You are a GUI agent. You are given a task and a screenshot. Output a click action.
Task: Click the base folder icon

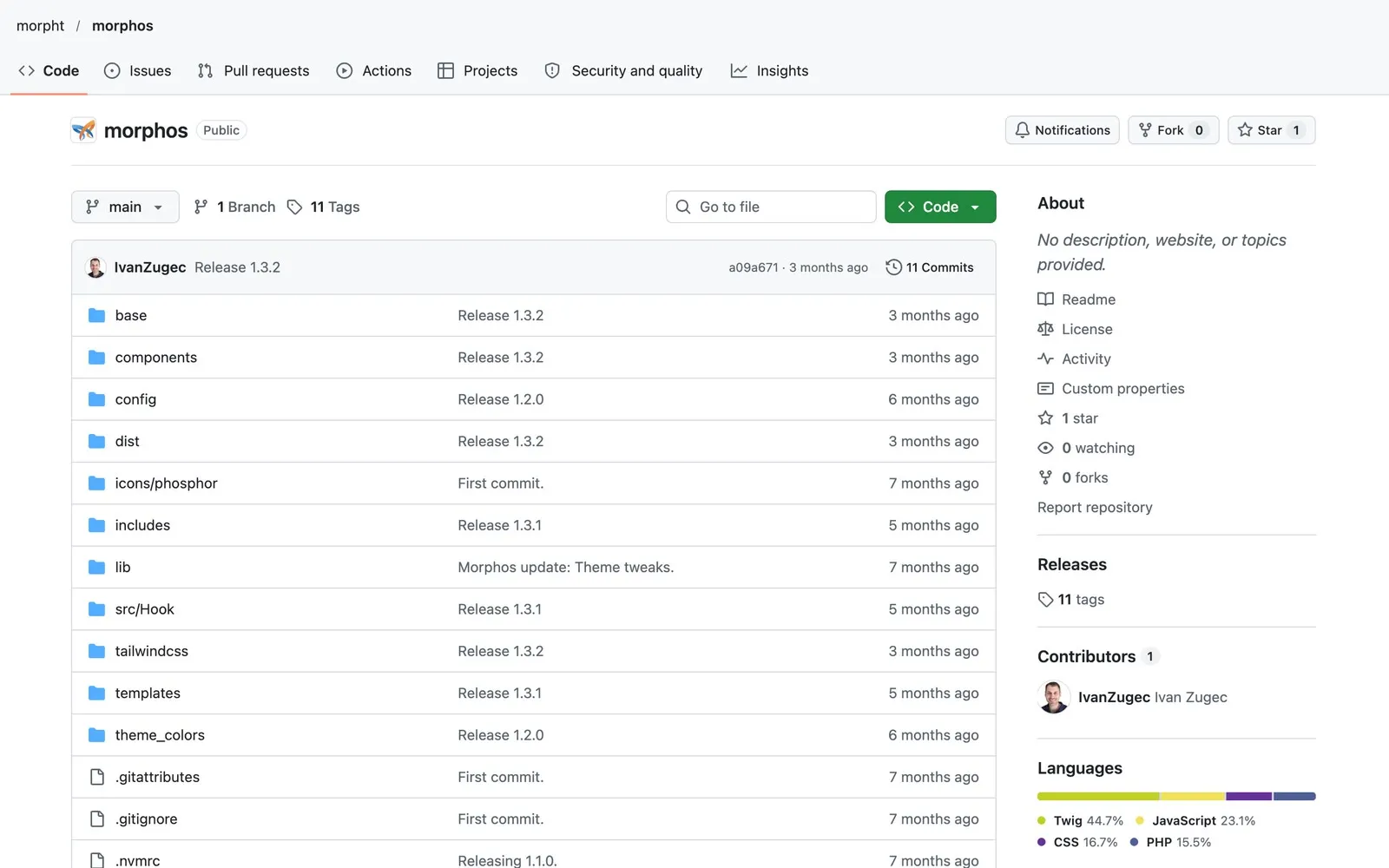pyautogui.click(x=97, y=315)
